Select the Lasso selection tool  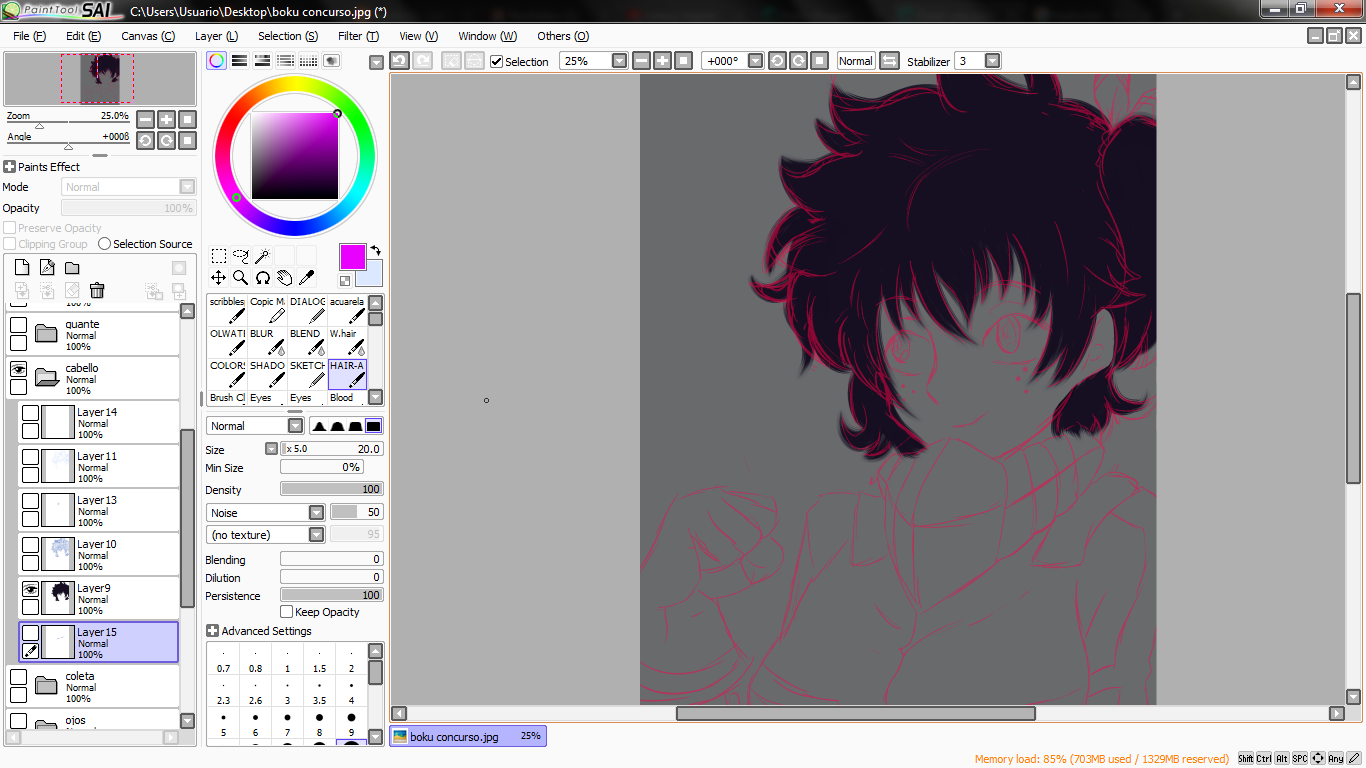pos(240,256)
